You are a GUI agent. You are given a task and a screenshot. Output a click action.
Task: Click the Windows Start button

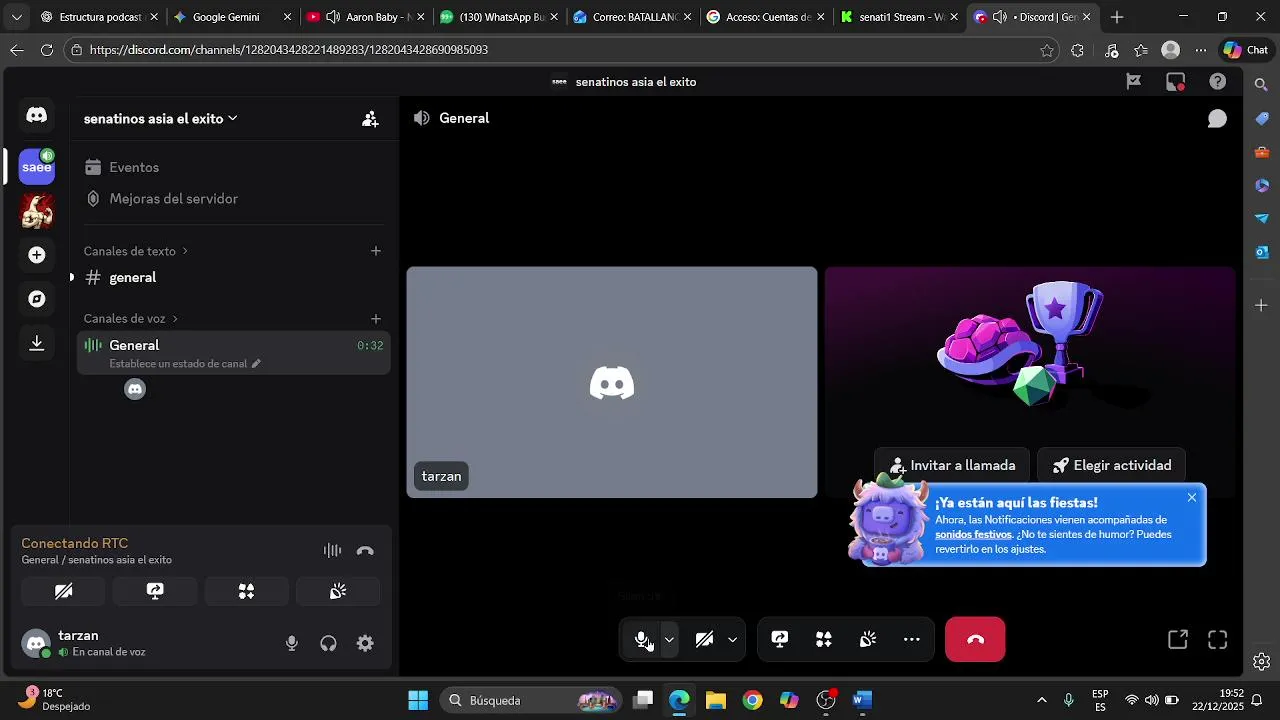point(418,700)
